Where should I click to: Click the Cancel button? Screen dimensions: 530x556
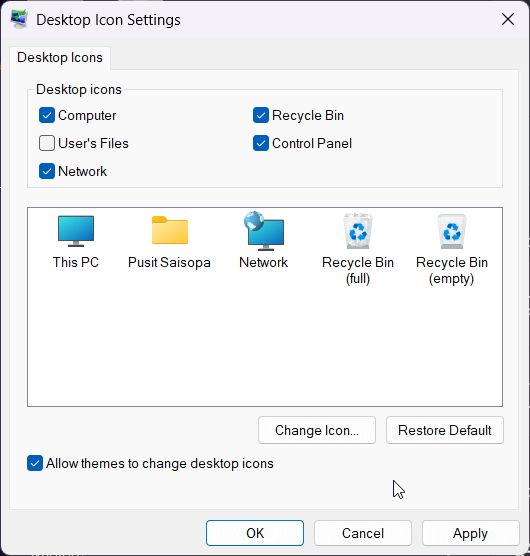[x=363, y=533]
